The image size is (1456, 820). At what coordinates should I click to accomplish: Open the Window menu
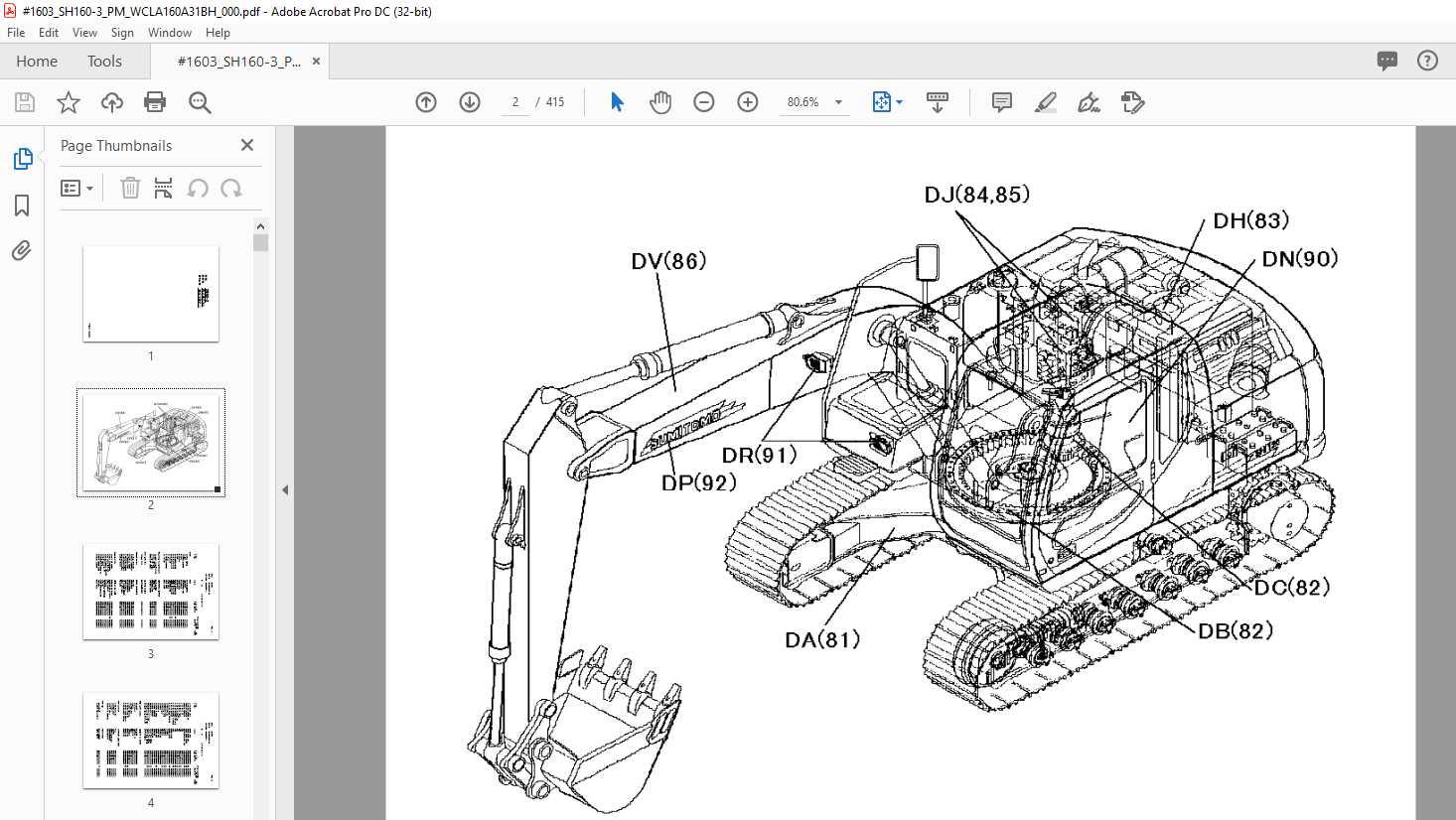click(x=170, y=33)
